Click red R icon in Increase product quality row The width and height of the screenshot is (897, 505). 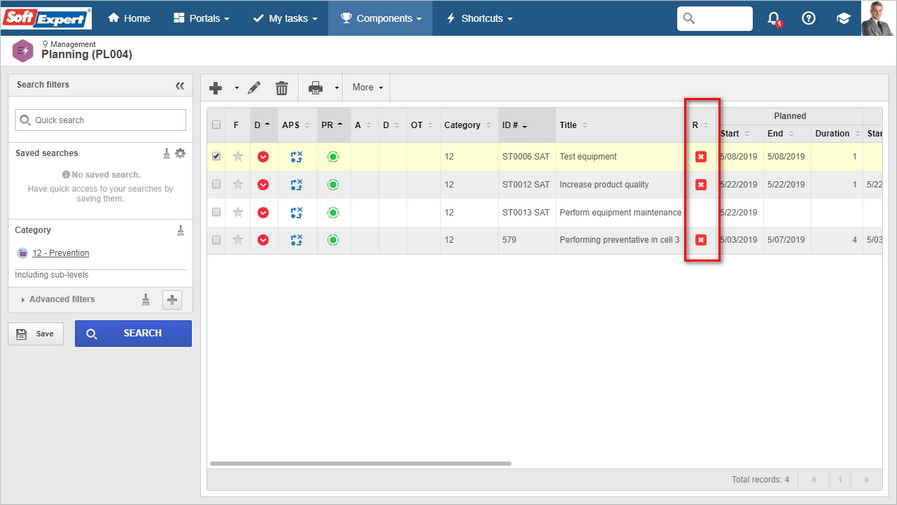(701, 185)
